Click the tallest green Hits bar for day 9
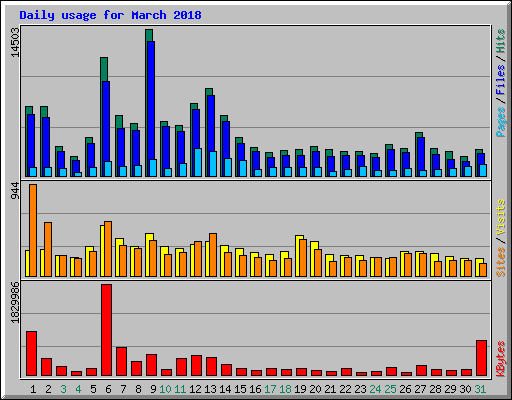512x400 pixels. [149, 35]
